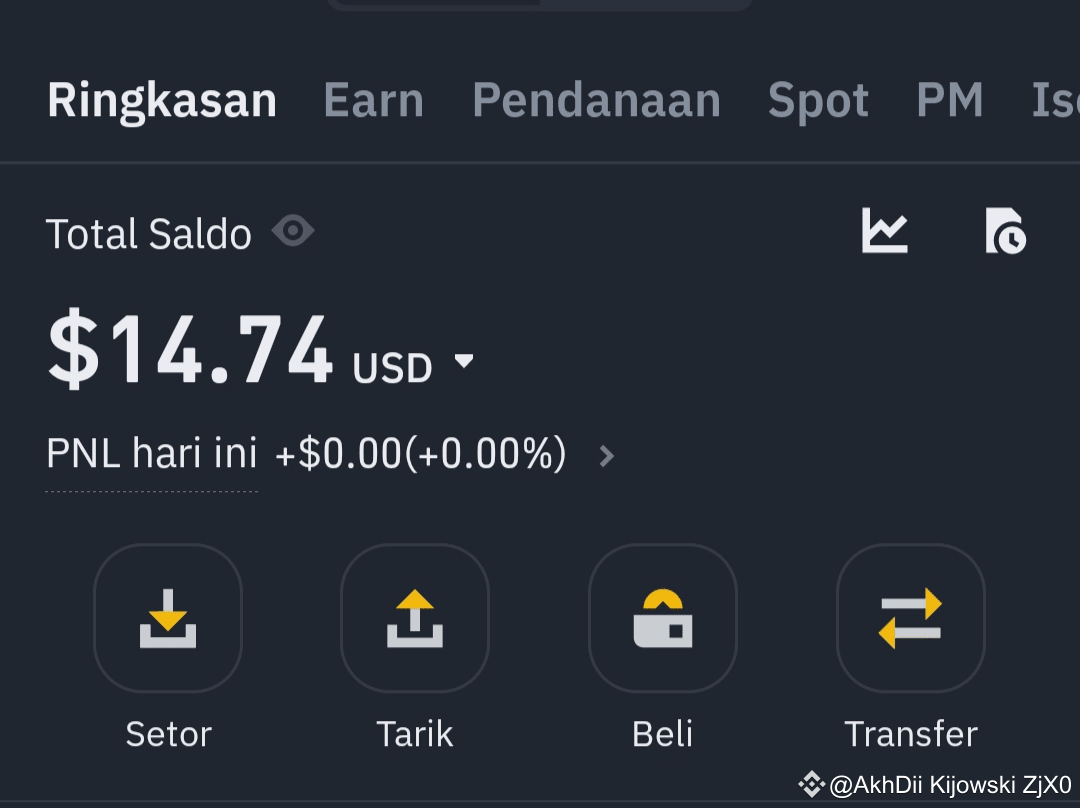Hide balance with the eye icon

pyautogui.click(x=293, y=232)
